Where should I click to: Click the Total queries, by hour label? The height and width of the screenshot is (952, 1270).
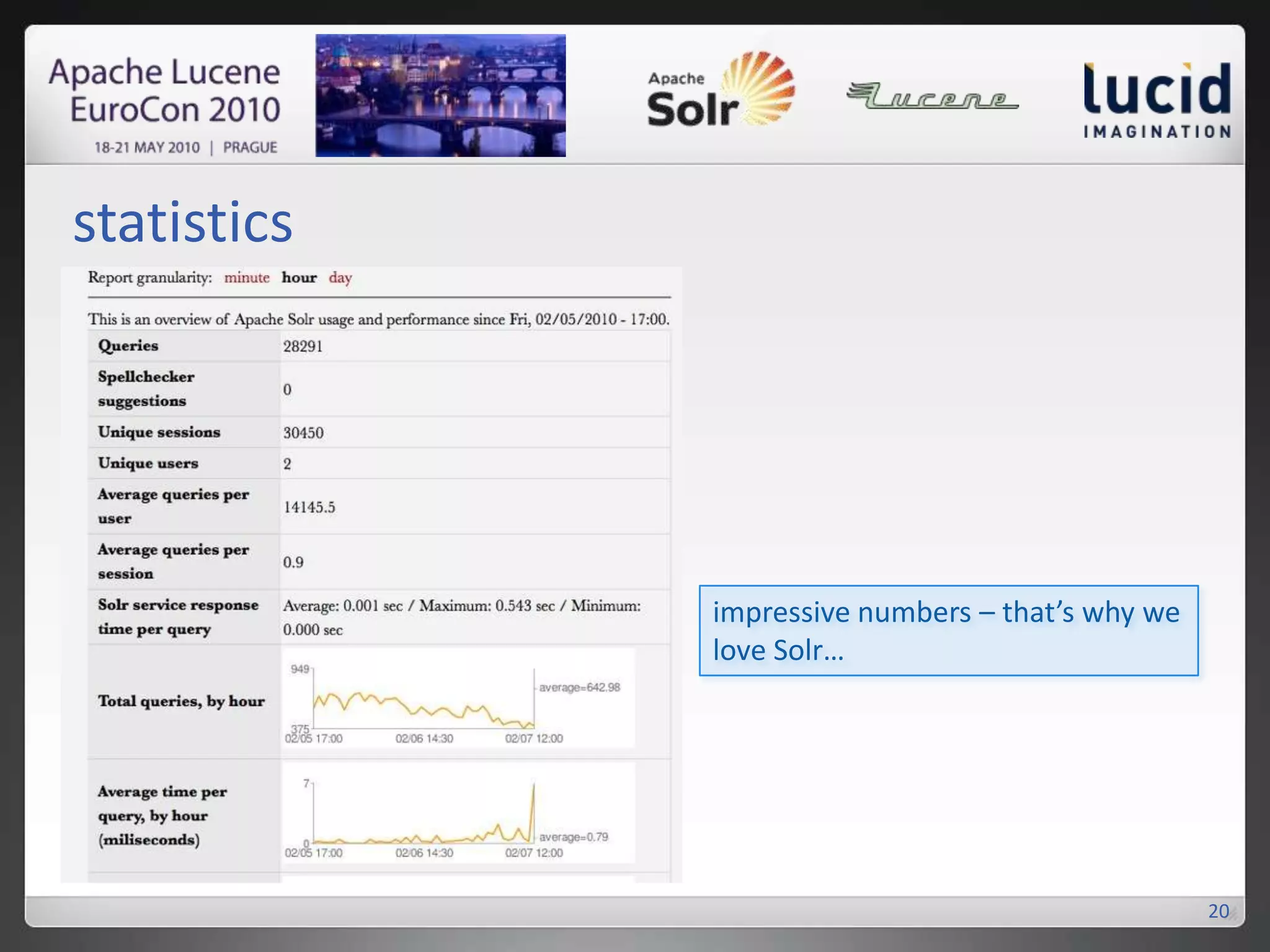pos(181,701)
